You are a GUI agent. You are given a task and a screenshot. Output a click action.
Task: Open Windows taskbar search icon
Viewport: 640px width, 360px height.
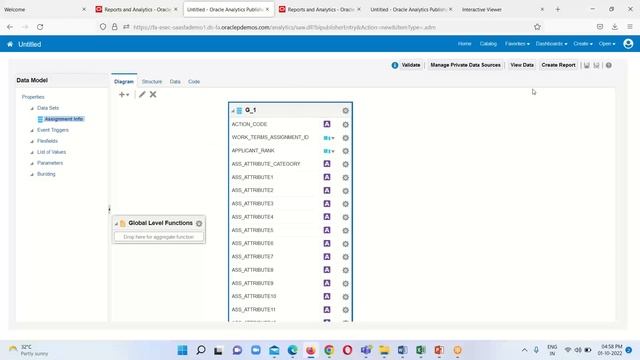(x=201, y=350)
